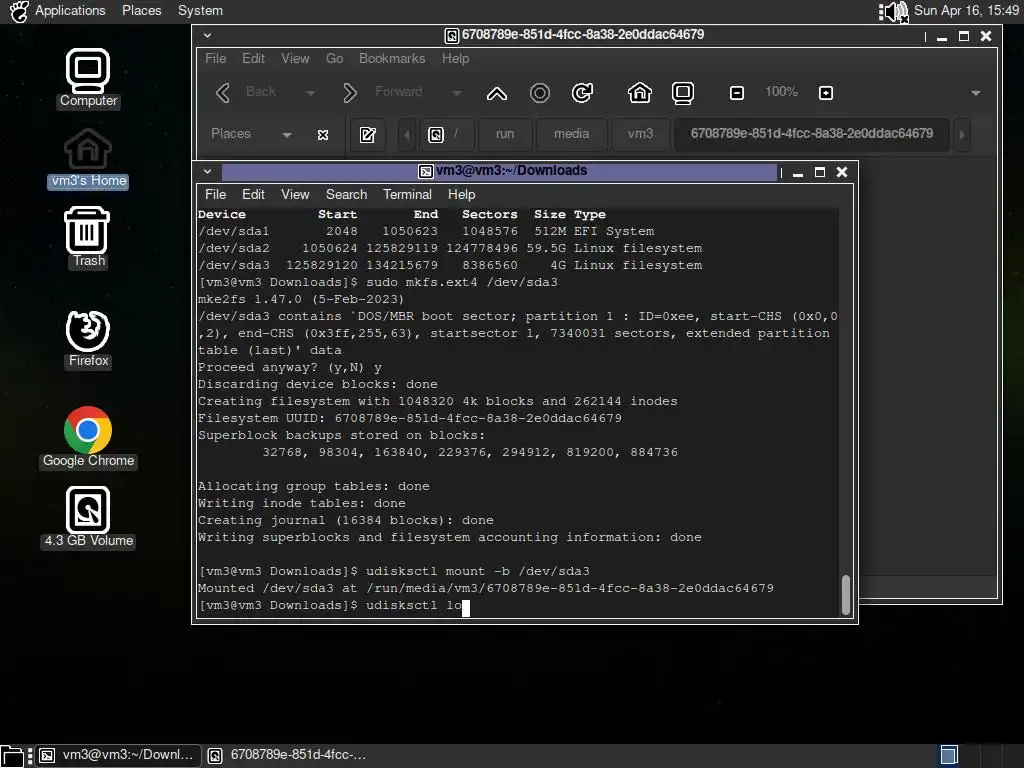This screenshot has height=768, width=1024.
Task: Select terminal taskbar entry vm3@vm3:~/Downl...
Action: (x=118, y=756)
